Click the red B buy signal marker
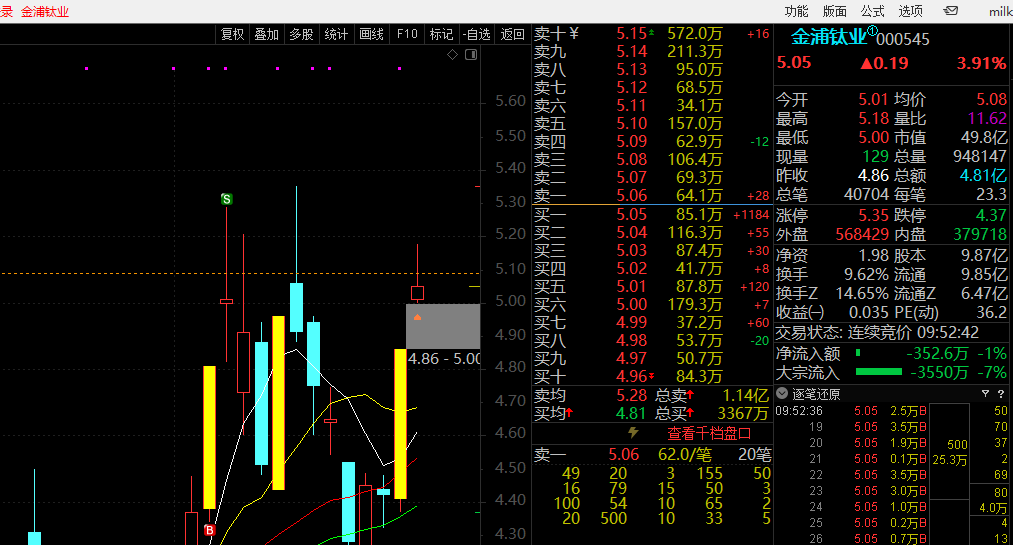The height and width of the screenshot is (545, 1013). tap(209, 530)
